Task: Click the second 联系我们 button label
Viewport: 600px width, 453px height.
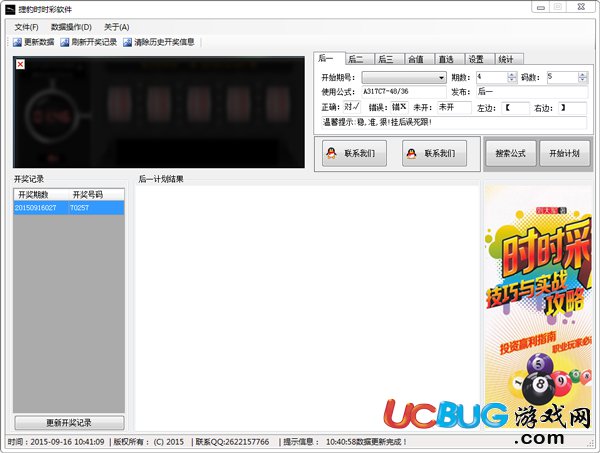Action: [440, 153]
